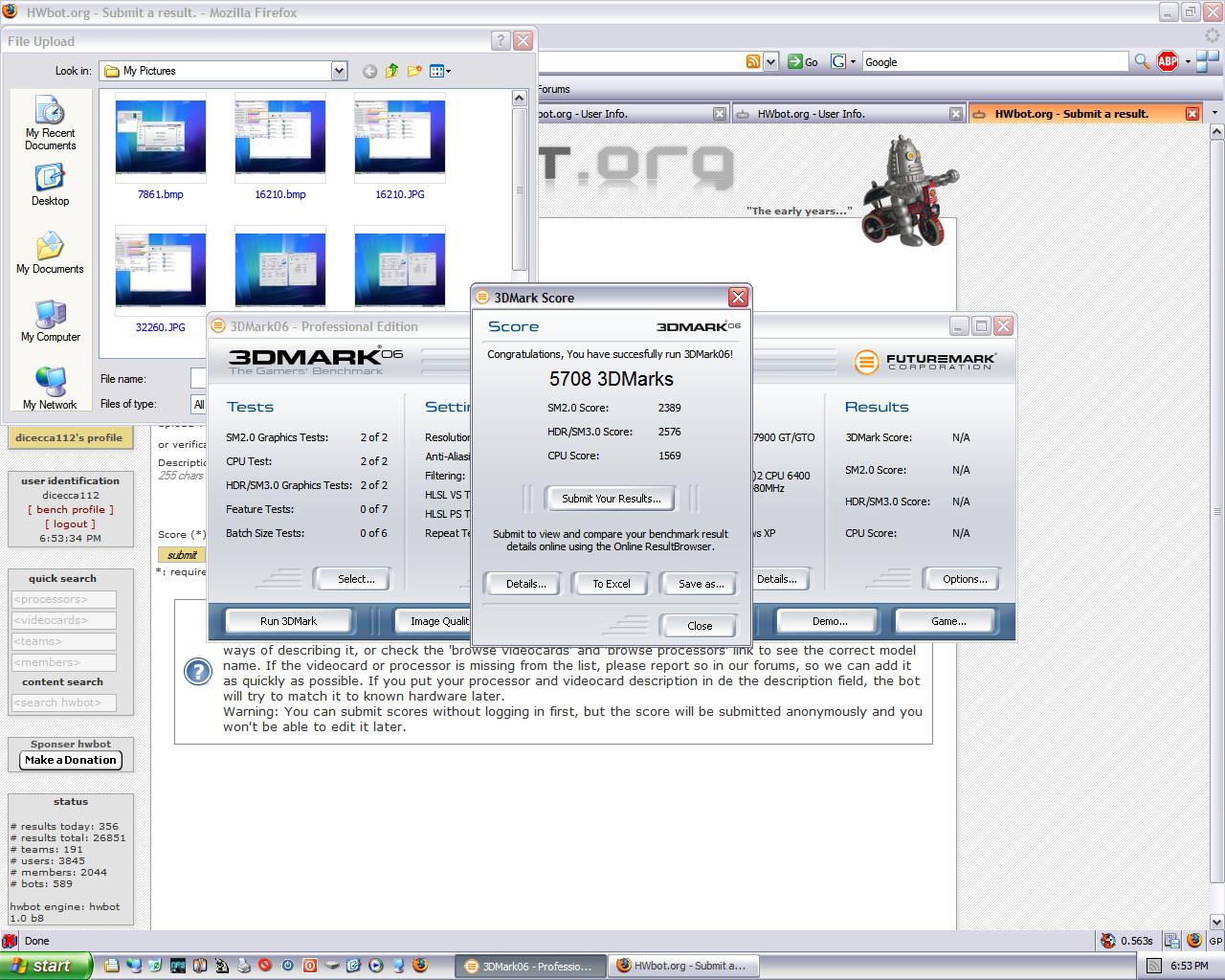Open the bench profile link
The image size is (1225, 980).
click(71, 510)
